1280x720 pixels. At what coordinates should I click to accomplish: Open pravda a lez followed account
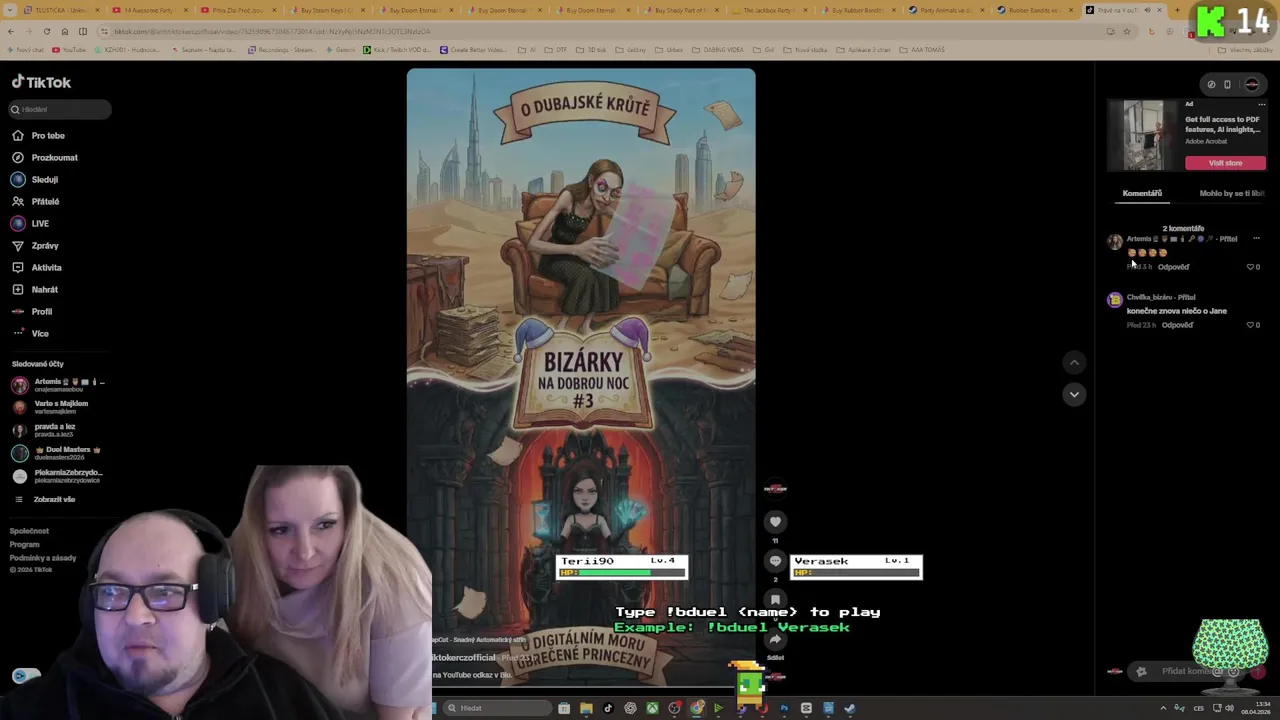(x=43, y=430)
